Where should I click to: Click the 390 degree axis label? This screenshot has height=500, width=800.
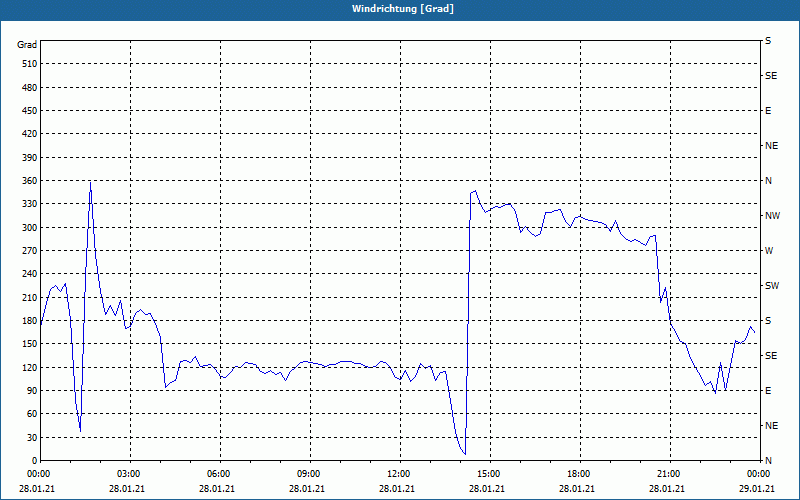pos(30,158)
